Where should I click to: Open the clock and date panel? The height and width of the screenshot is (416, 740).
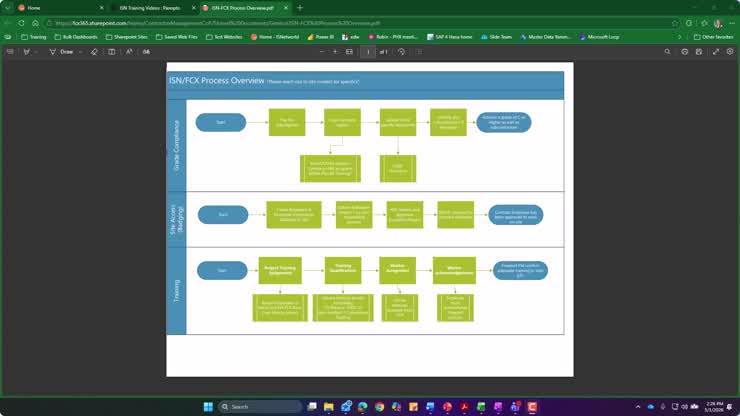tap(714, 407)
